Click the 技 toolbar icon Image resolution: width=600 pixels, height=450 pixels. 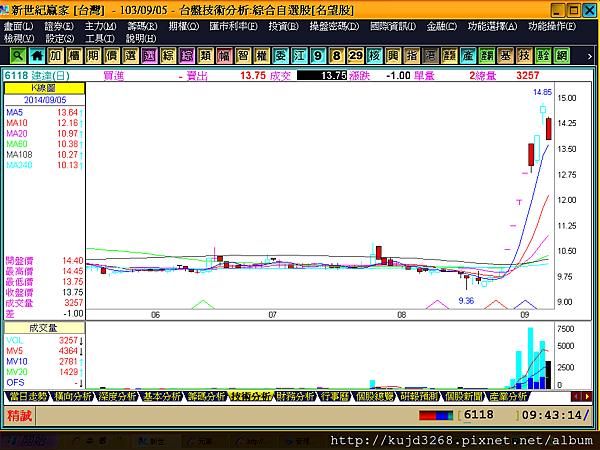(x=524, y=56)
